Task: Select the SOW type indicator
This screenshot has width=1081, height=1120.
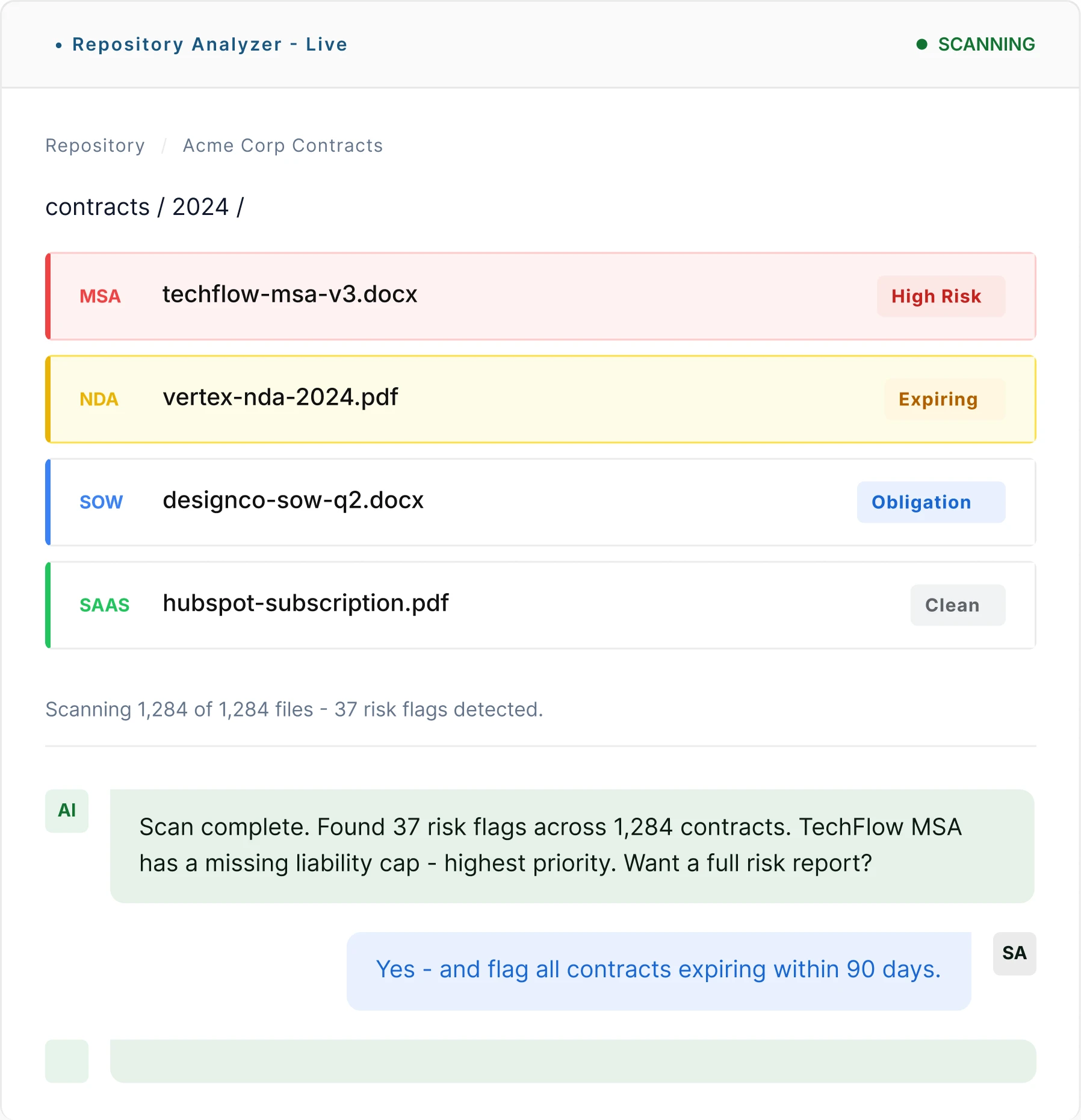Action: click(x=101, y=502)
